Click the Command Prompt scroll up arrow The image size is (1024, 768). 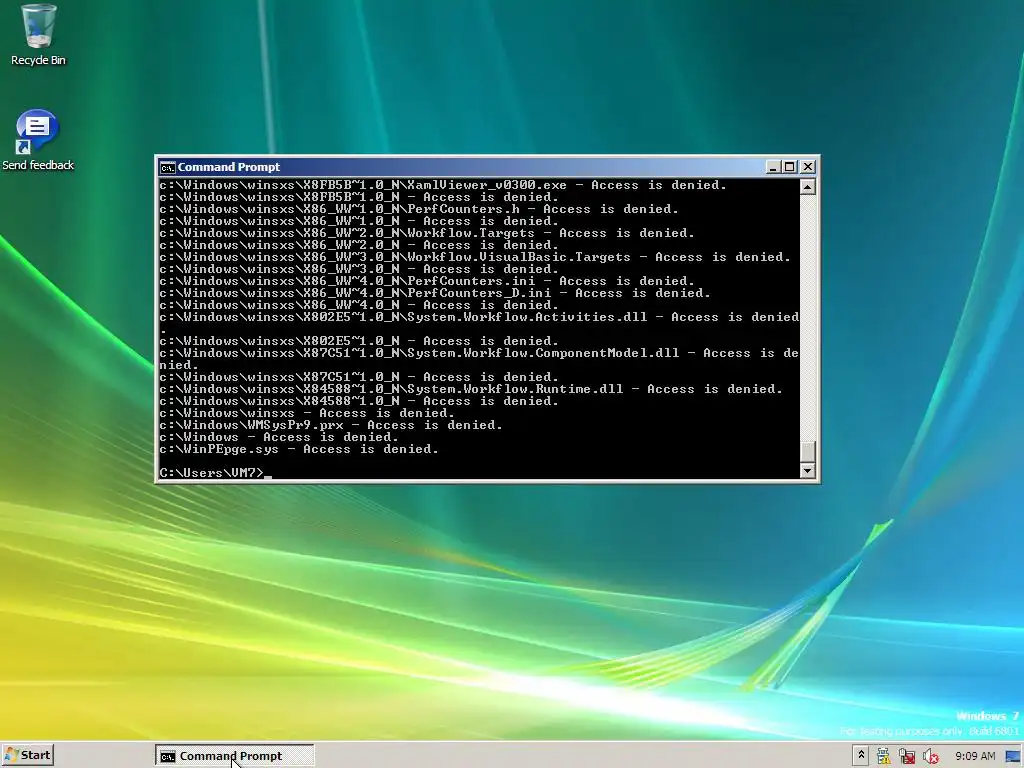point(808,187)
